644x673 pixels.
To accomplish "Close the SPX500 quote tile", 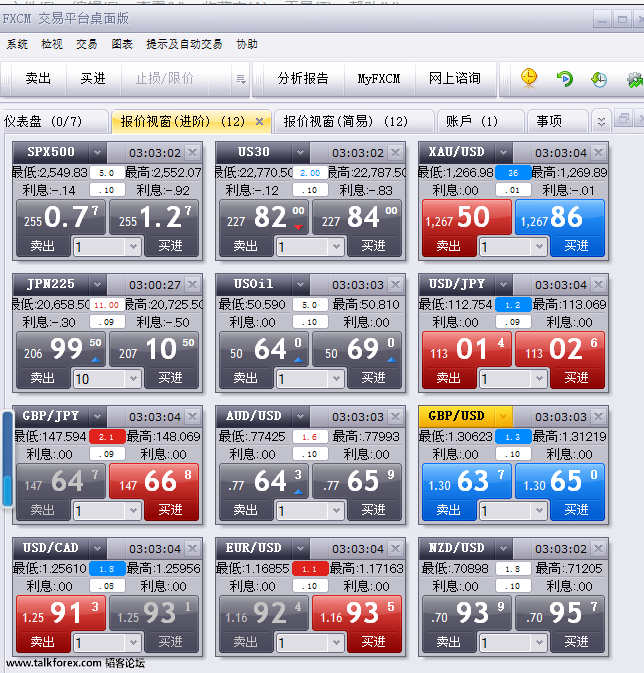I will pyautogui.click(x=193, y=152).
